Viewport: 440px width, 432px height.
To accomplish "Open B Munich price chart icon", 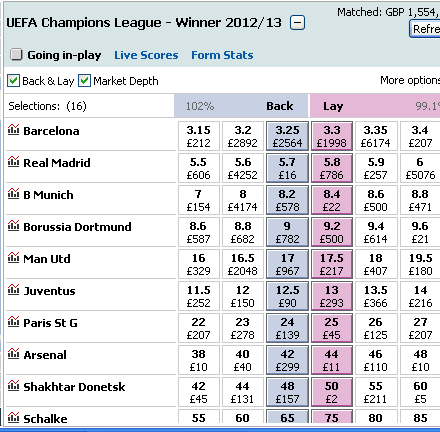I will [x=13, y=193].
